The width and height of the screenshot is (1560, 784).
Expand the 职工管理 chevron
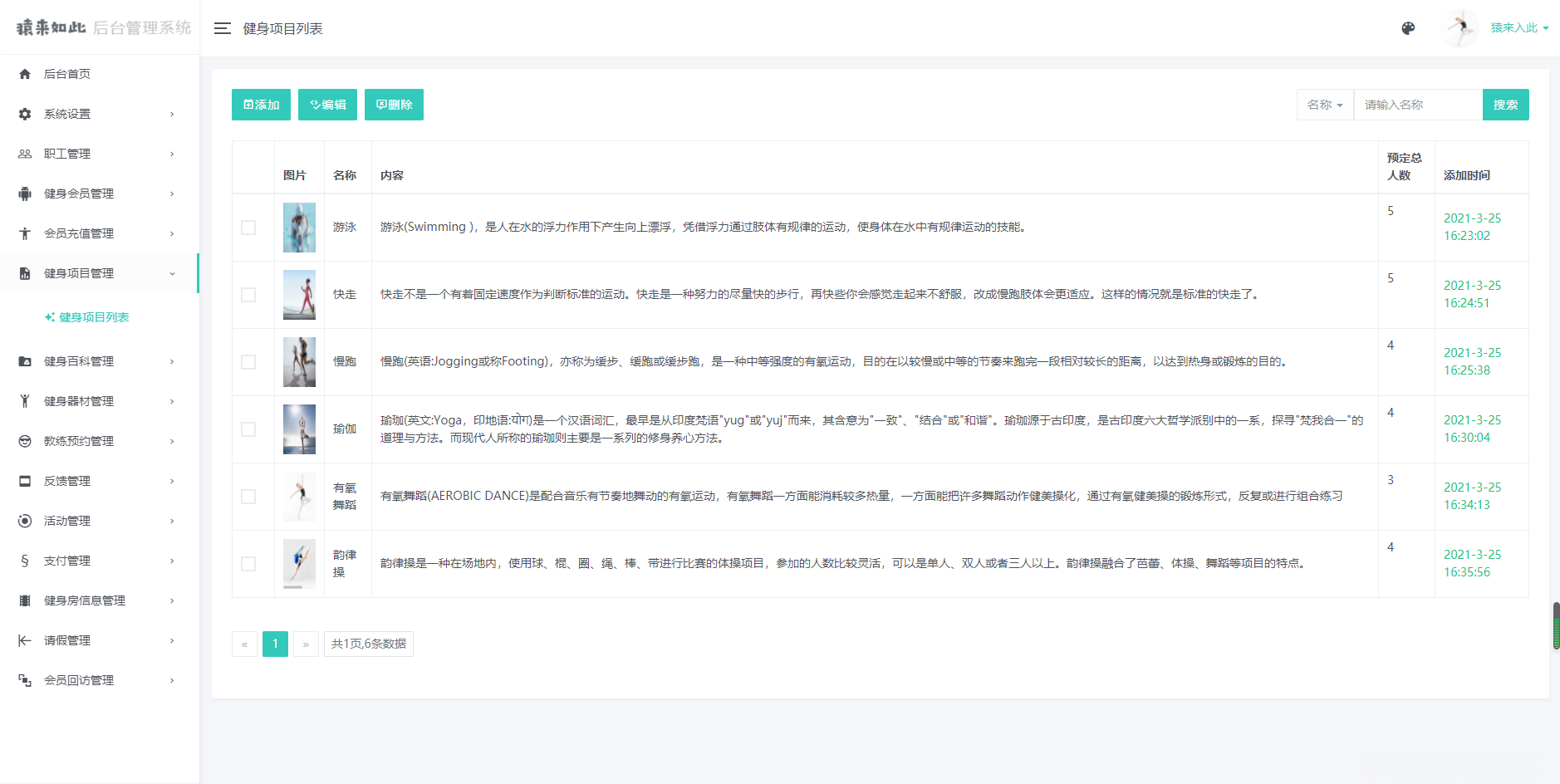pyautogui.click(x=172, y=154)
